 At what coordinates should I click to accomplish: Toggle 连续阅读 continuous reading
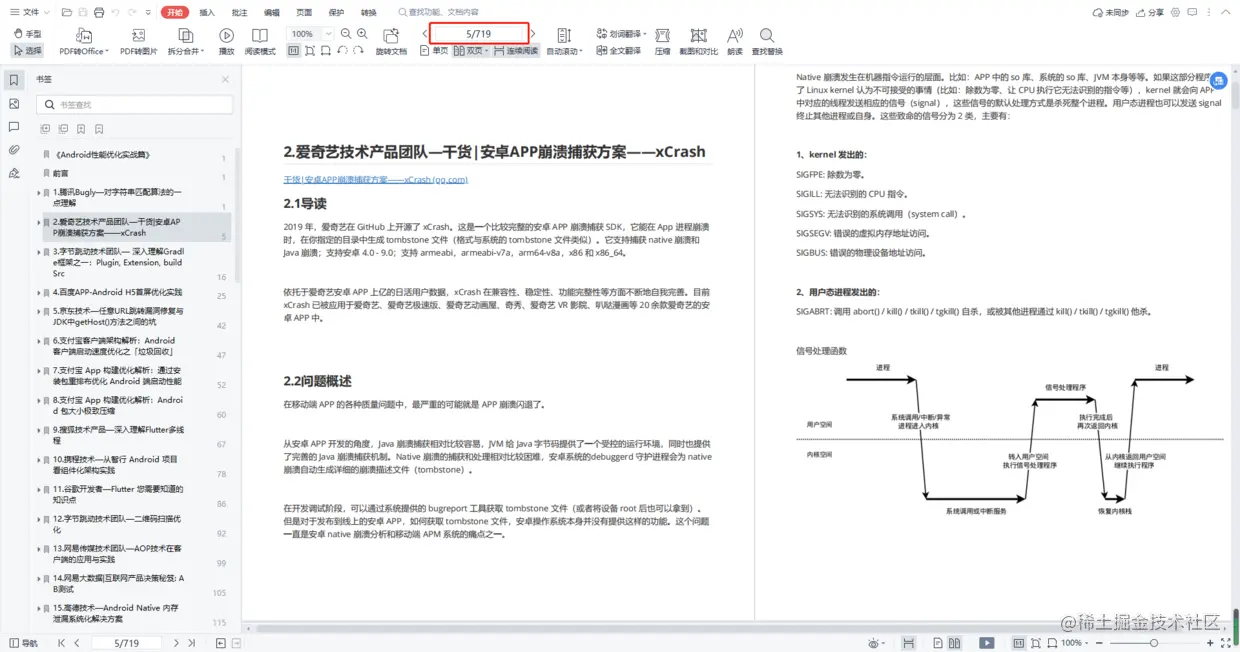515,50
